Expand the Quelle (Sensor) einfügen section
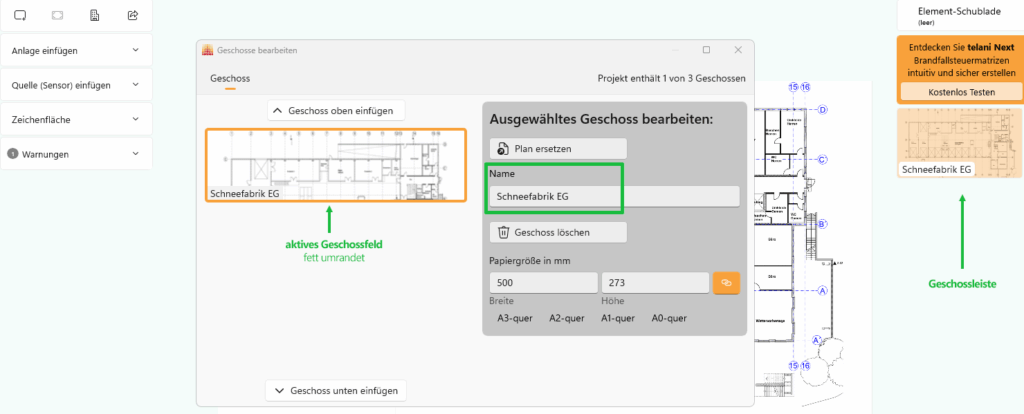Viewport: 1024px width, 414px height. [x=76, y=85]
